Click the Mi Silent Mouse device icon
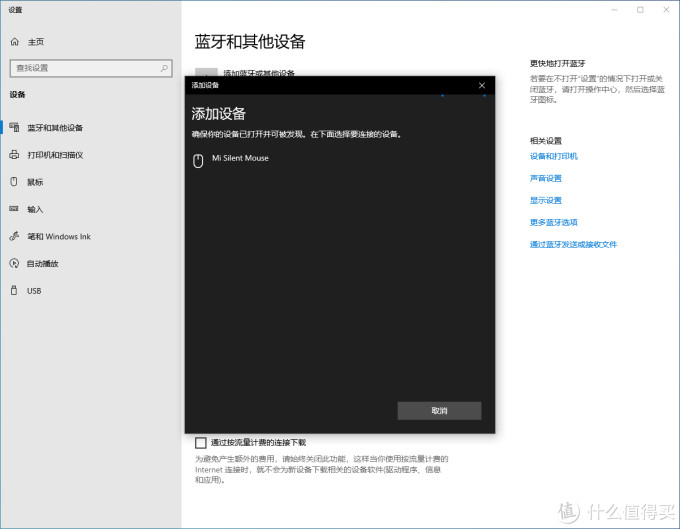This screenshot has height=529, width=680. [198, 161]
